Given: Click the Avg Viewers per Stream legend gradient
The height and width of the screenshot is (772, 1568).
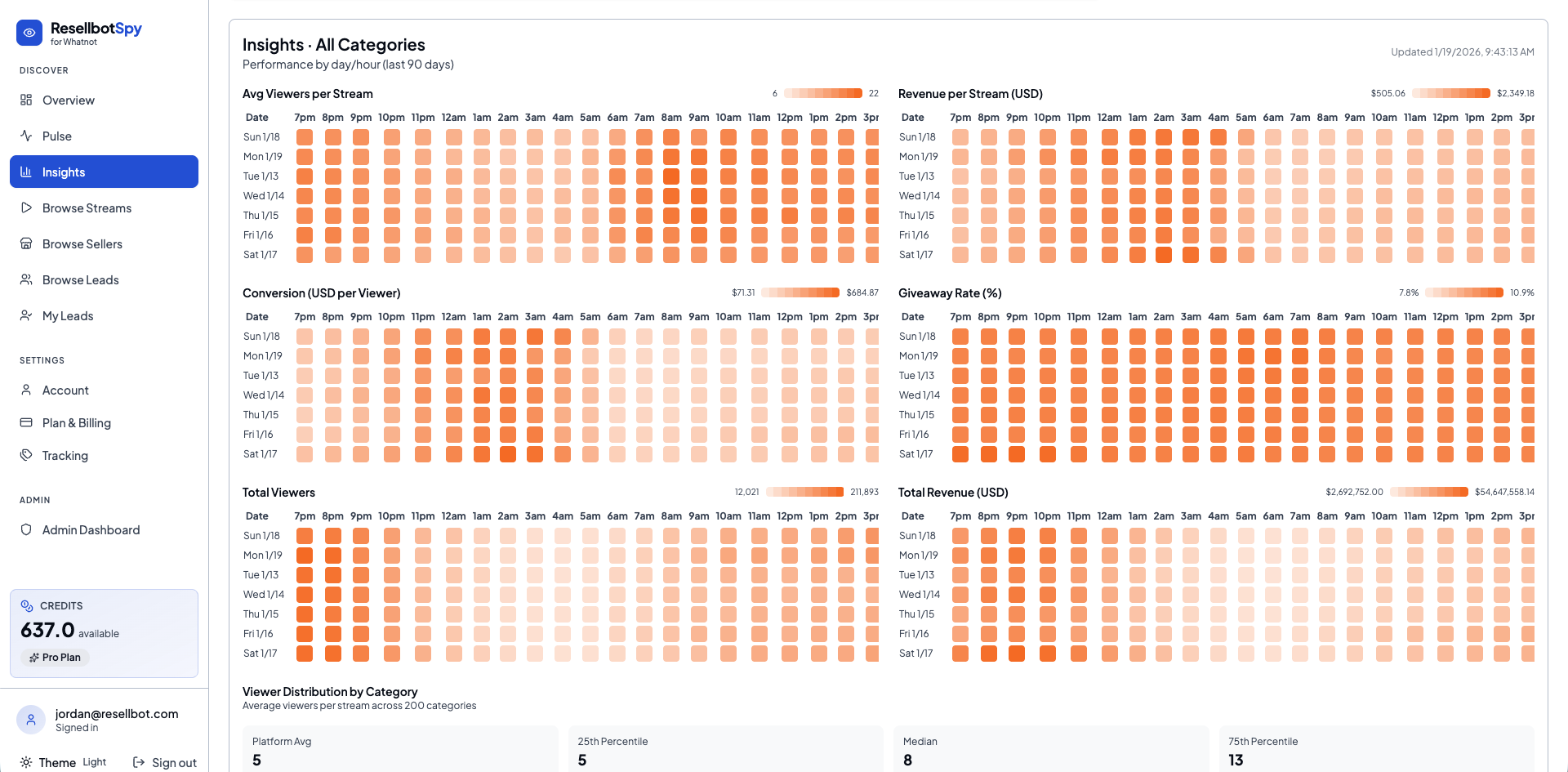Looking at the screenshot, I should click(x=822, y=93).
